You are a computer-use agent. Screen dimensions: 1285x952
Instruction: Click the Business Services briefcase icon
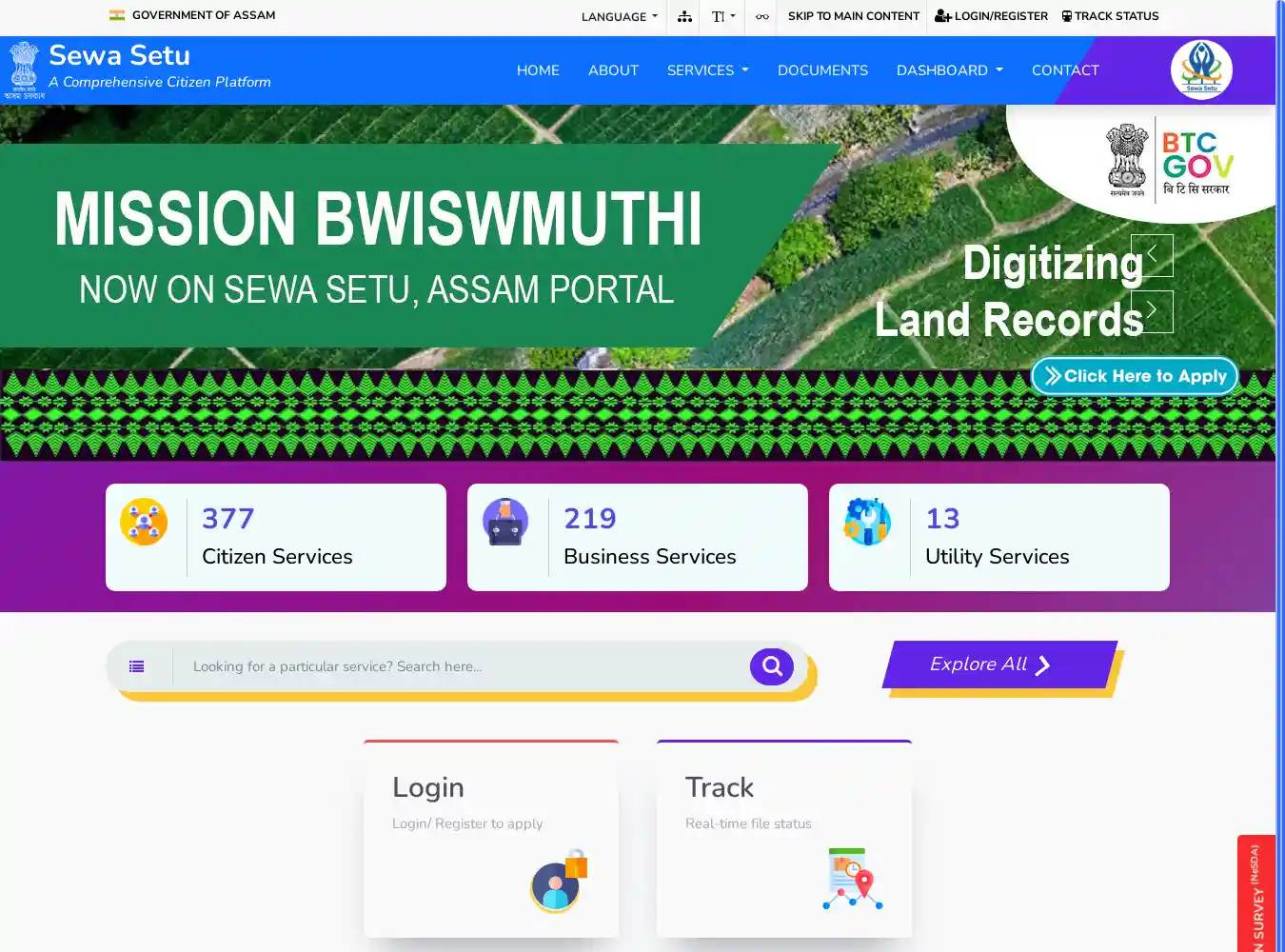click(505, 522)
